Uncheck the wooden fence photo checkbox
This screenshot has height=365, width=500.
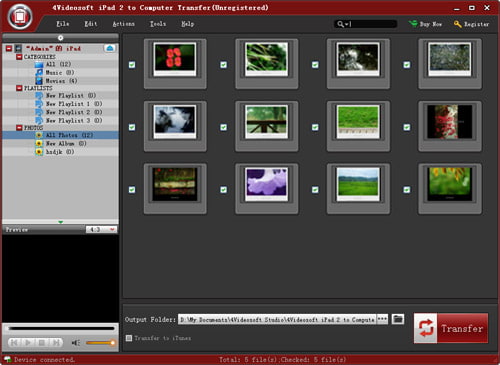click(x=224, y=127)
